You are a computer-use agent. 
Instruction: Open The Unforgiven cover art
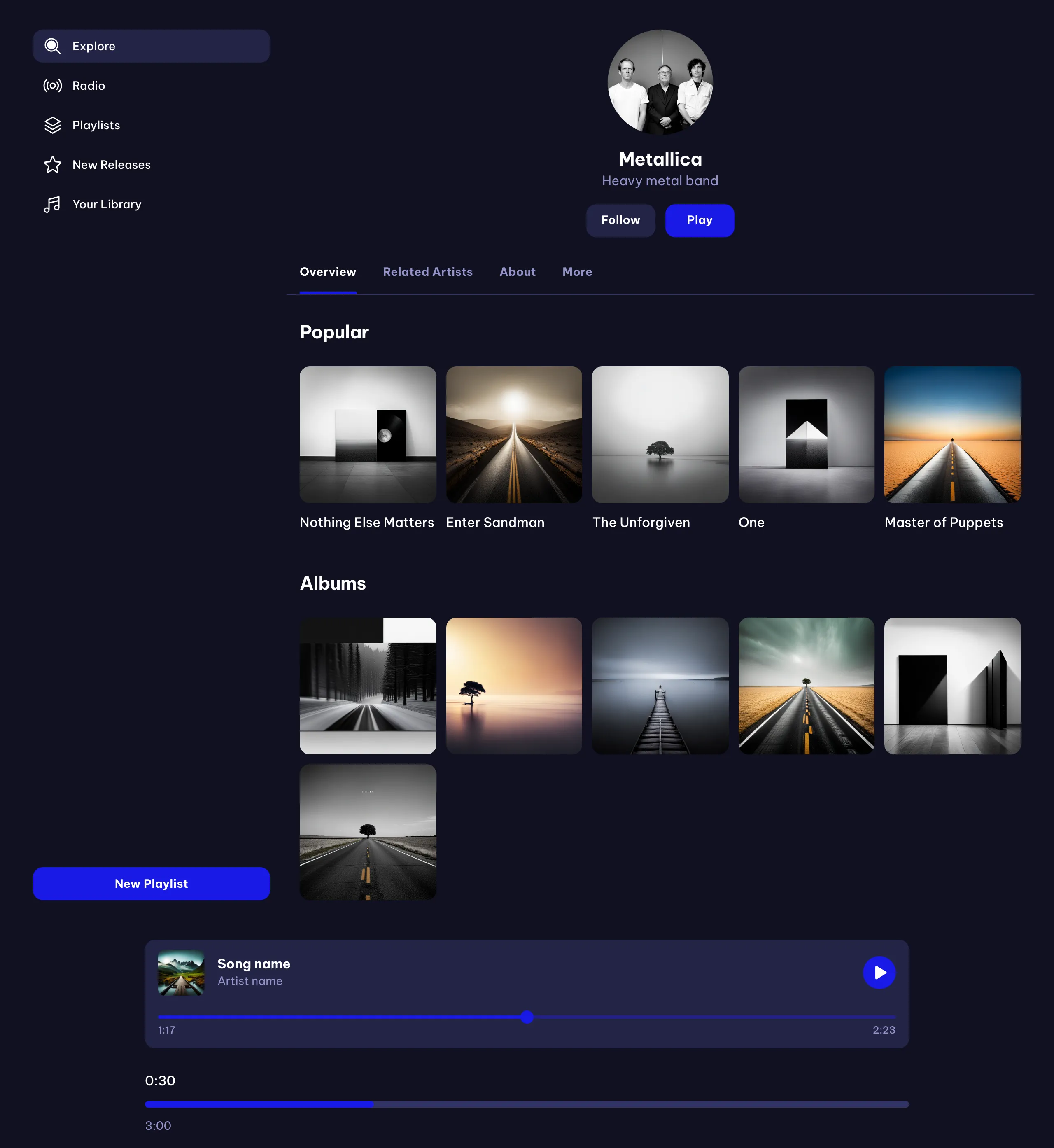point(660,434)
